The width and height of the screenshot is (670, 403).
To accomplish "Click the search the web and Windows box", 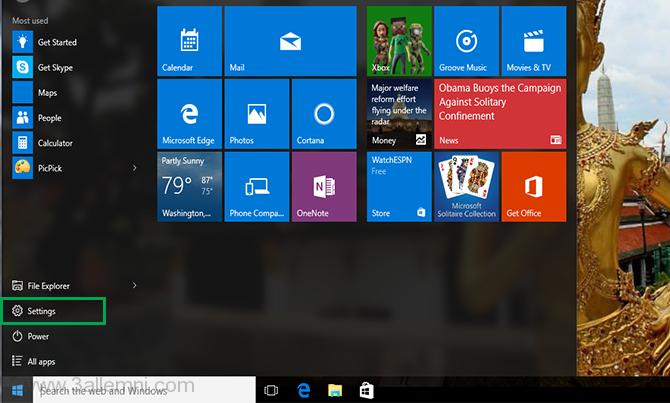I will [145, 390].
